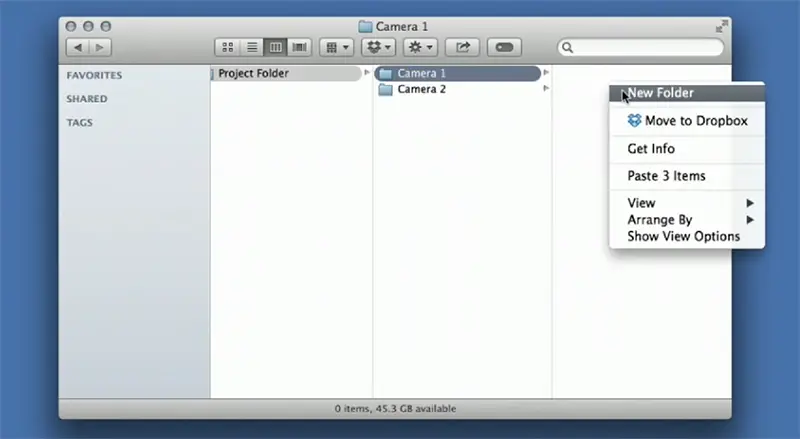Enter full screen with the corner arrows

pyautogui.click(x=721, y=27)
